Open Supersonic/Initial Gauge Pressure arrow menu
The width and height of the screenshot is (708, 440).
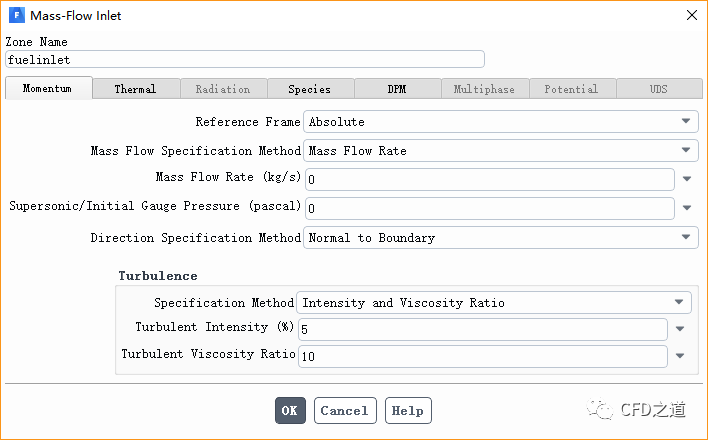688,208
